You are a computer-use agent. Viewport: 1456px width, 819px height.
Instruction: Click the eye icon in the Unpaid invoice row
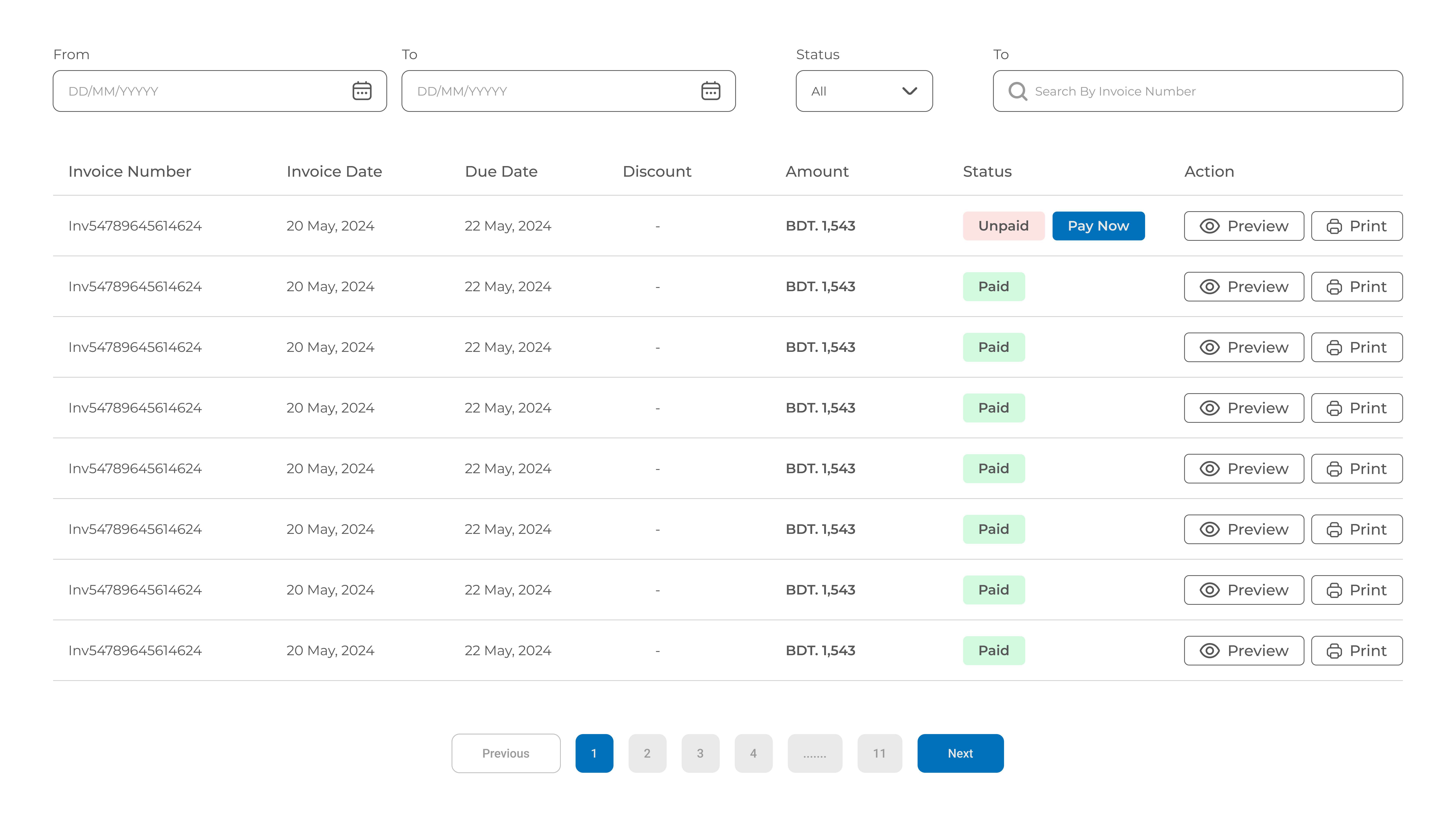[1210, 226]
